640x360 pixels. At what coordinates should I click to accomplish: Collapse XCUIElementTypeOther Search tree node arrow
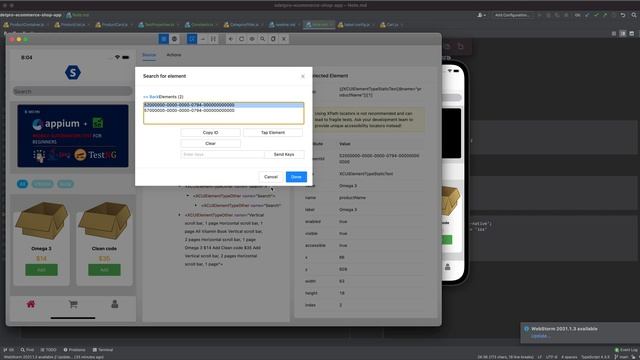188,196
